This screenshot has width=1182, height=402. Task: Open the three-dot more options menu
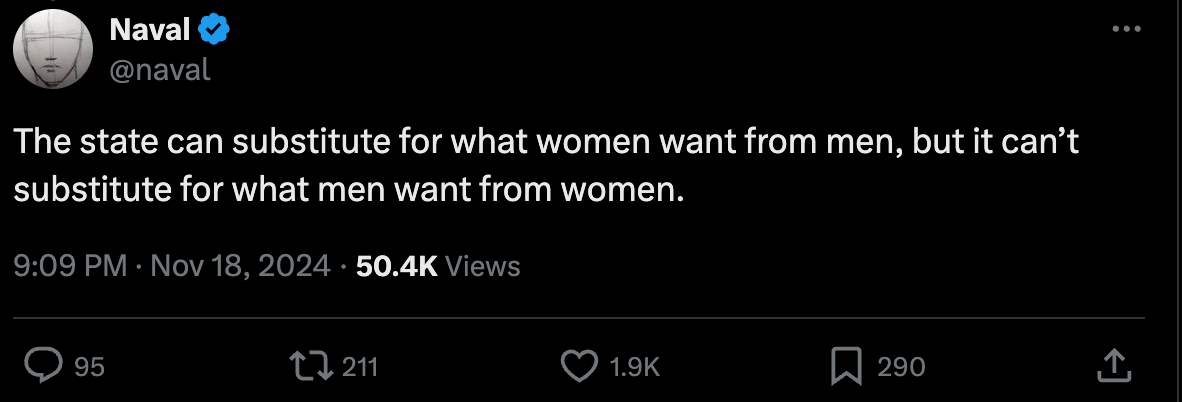[1126, 30]
